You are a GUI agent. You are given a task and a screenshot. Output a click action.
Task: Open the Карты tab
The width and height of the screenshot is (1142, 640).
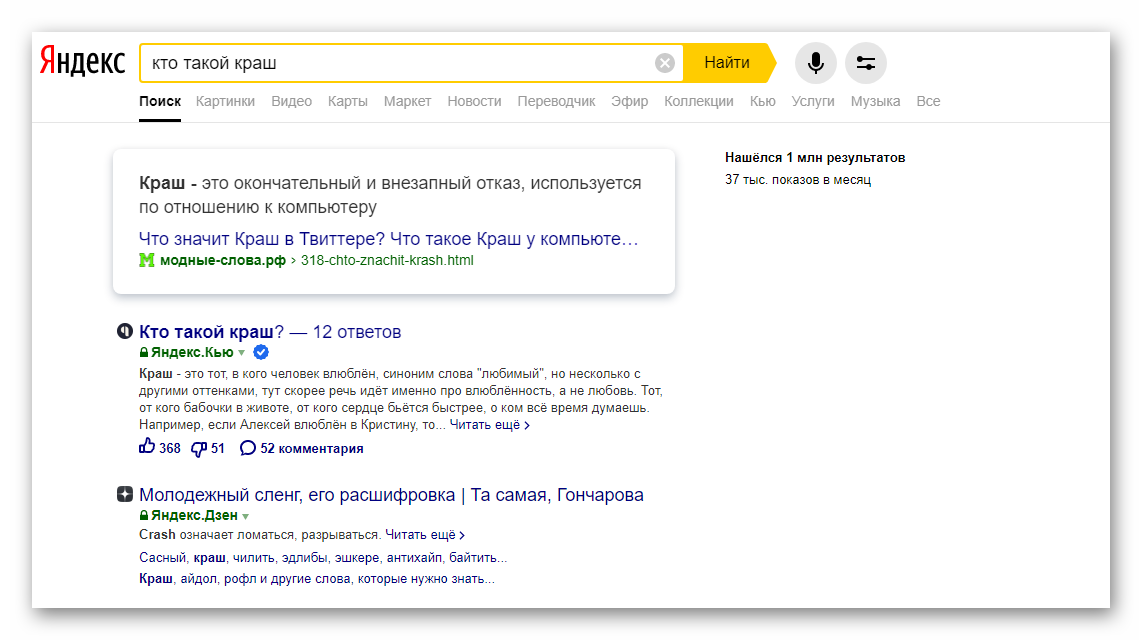click(x=347, y=101)
